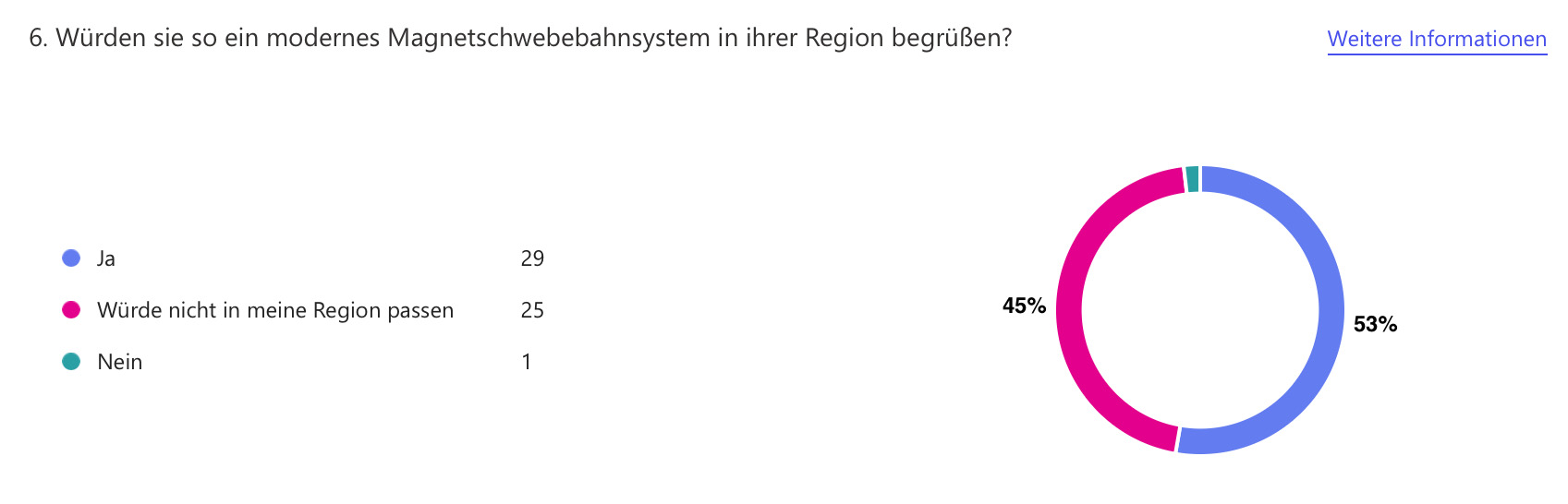
Task: Click the blue Ja legend dot
Action: point(71,258)
